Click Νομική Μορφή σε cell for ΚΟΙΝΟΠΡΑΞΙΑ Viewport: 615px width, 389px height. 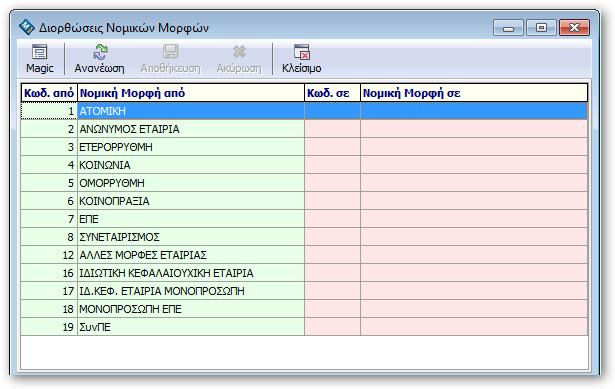pos(474,201)
